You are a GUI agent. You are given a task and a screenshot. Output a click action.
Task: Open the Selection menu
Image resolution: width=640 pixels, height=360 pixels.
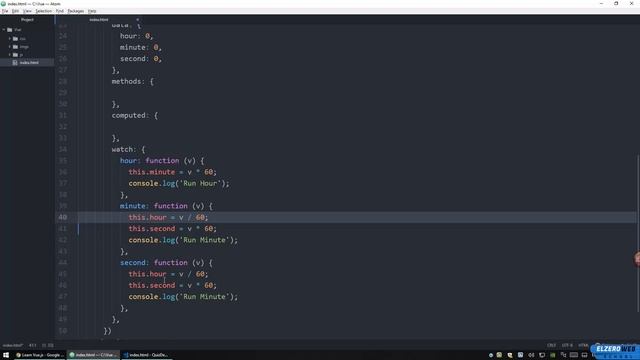tap(43, 11)
